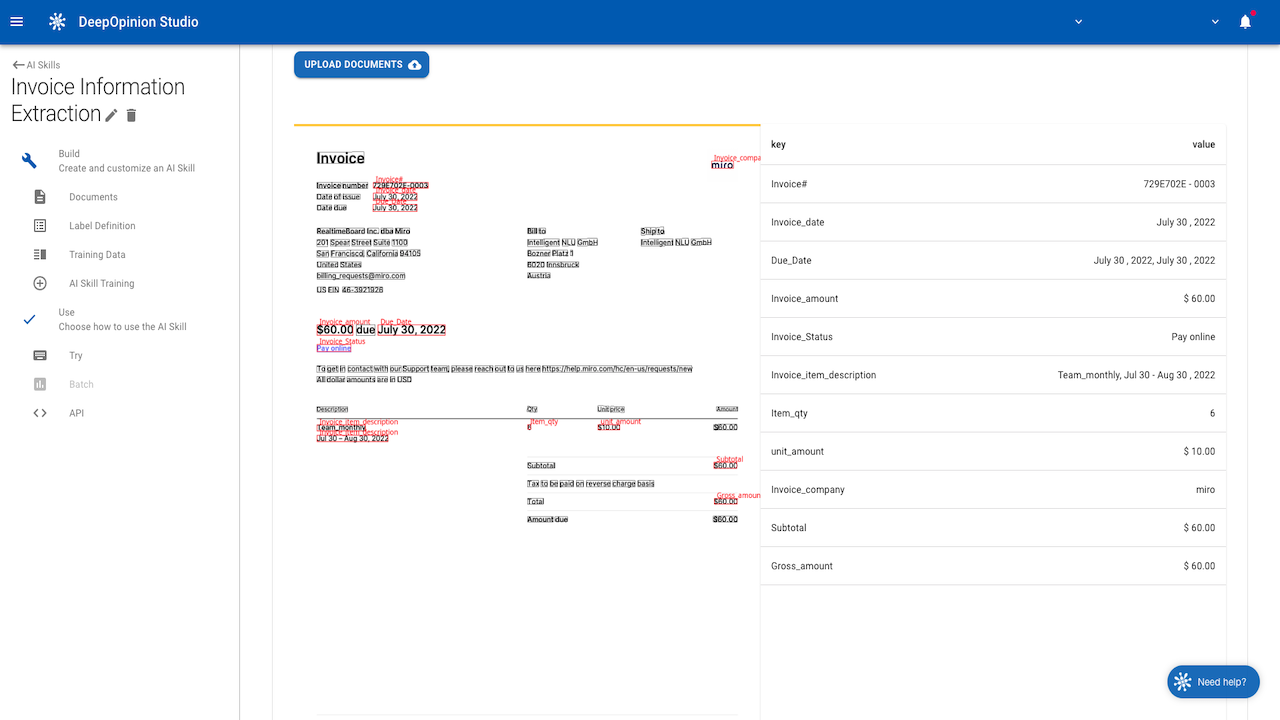Click the Upload Documents button
Screen dimensions: 1280x720
[x=361, y=64]
